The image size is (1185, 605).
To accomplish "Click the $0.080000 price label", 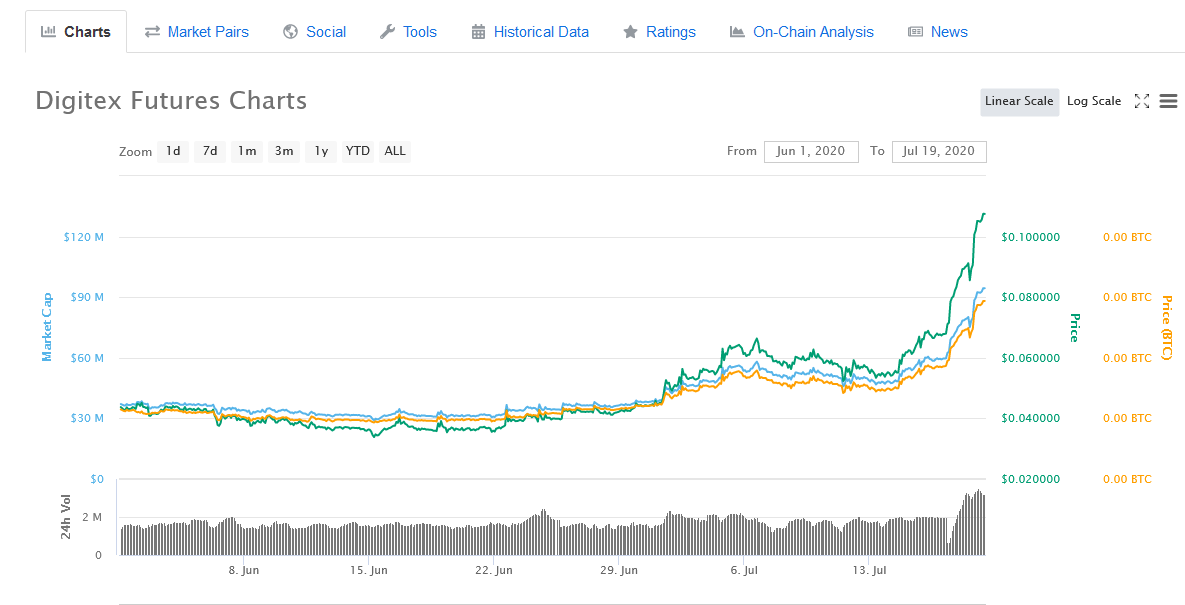I will tap(1031, 298).
